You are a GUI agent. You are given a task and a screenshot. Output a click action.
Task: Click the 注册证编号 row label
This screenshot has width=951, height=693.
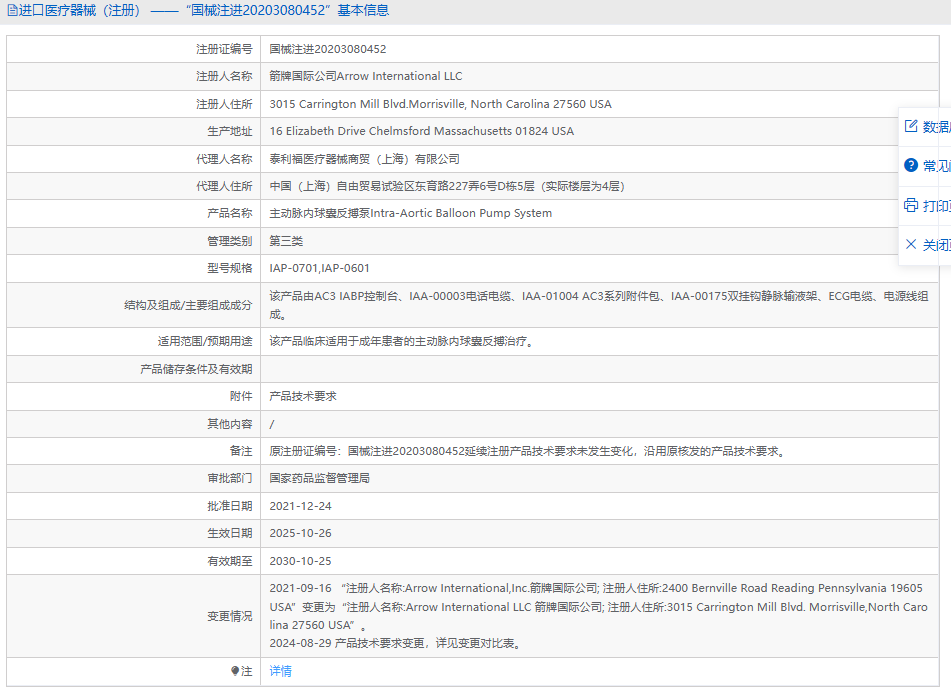coord(224,49)
